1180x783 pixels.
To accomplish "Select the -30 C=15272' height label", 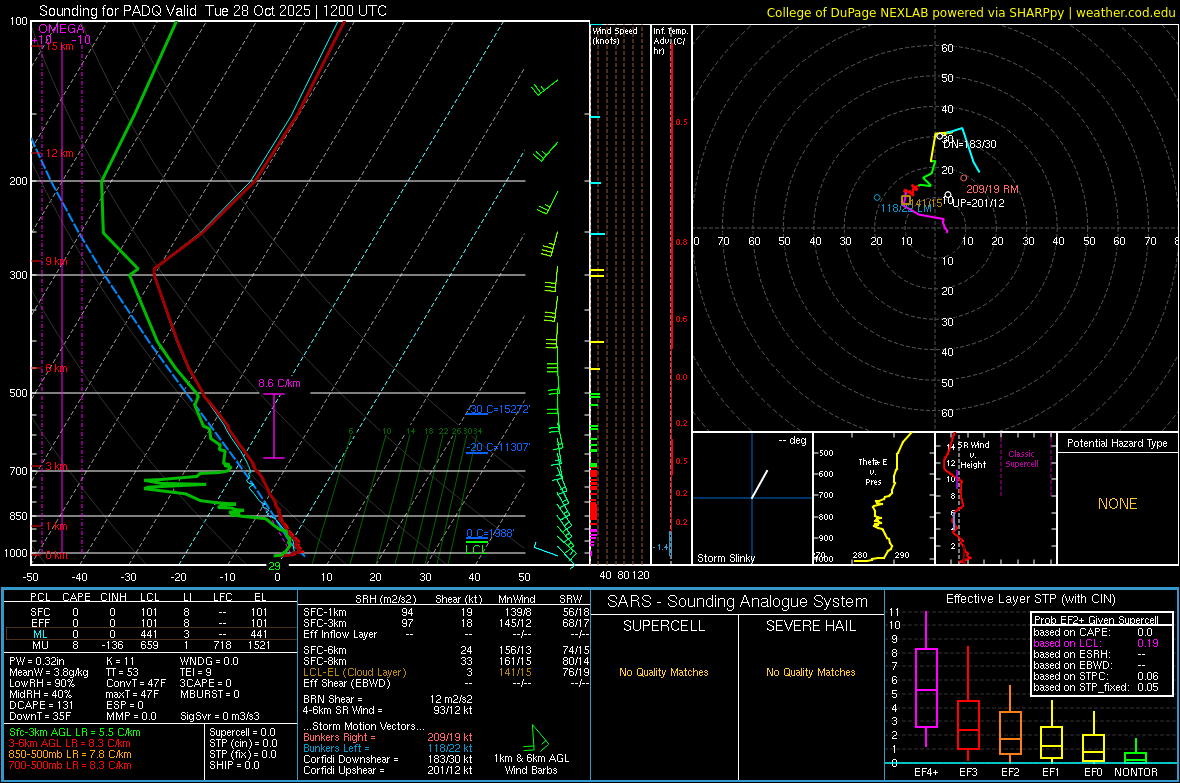I will [498, 410].
